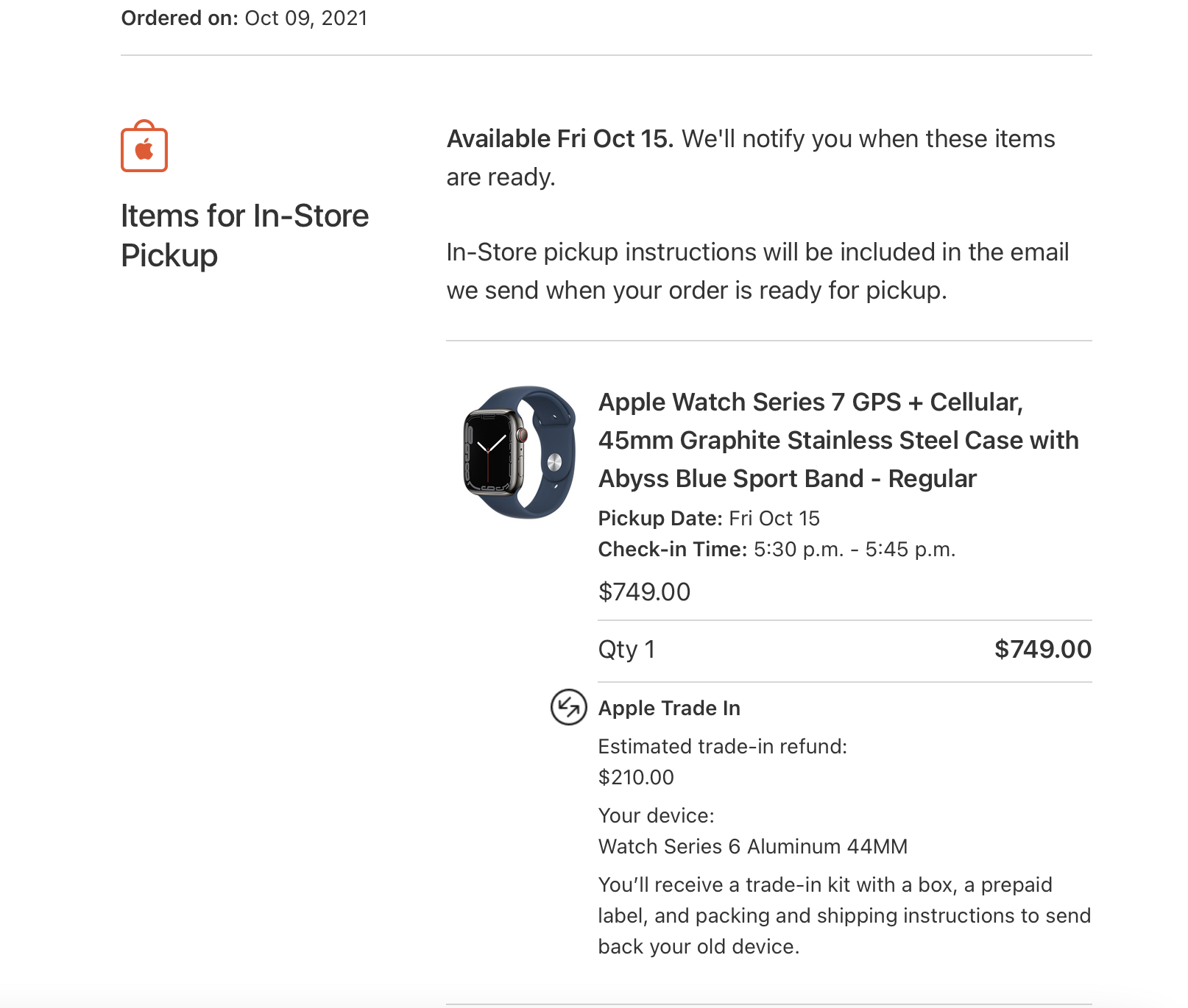Click the Ordered on Oct 09, 2021 text

[244, 18]
